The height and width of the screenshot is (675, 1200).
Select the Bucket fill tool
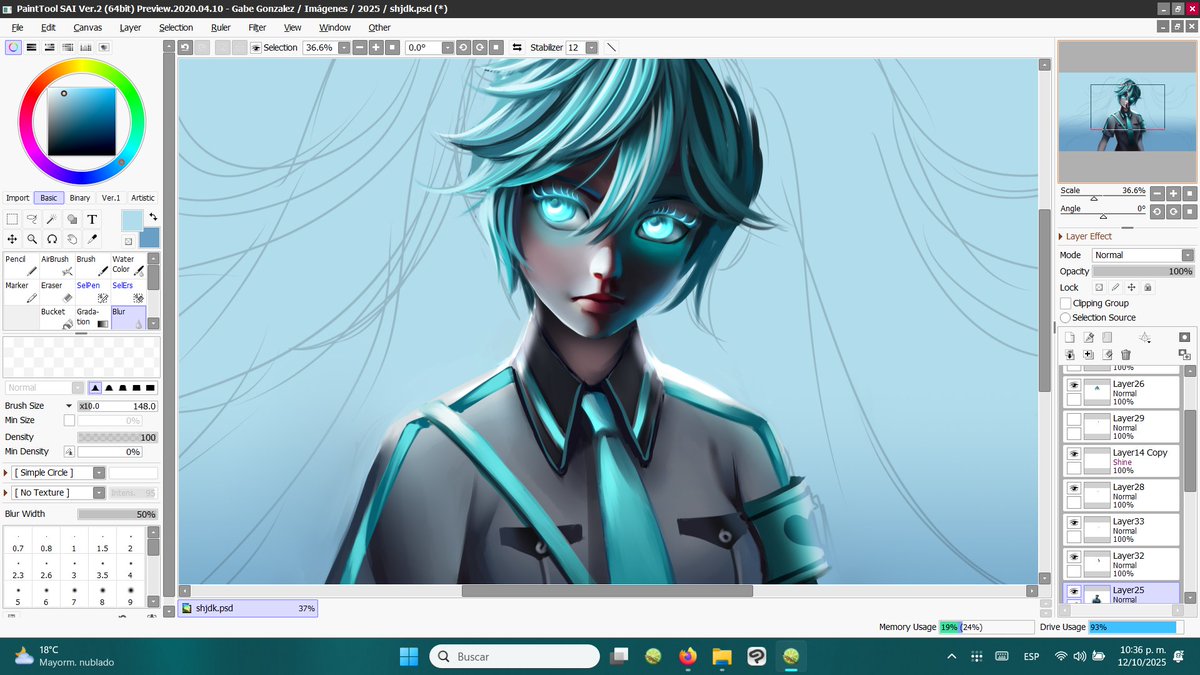click(57, 317)
